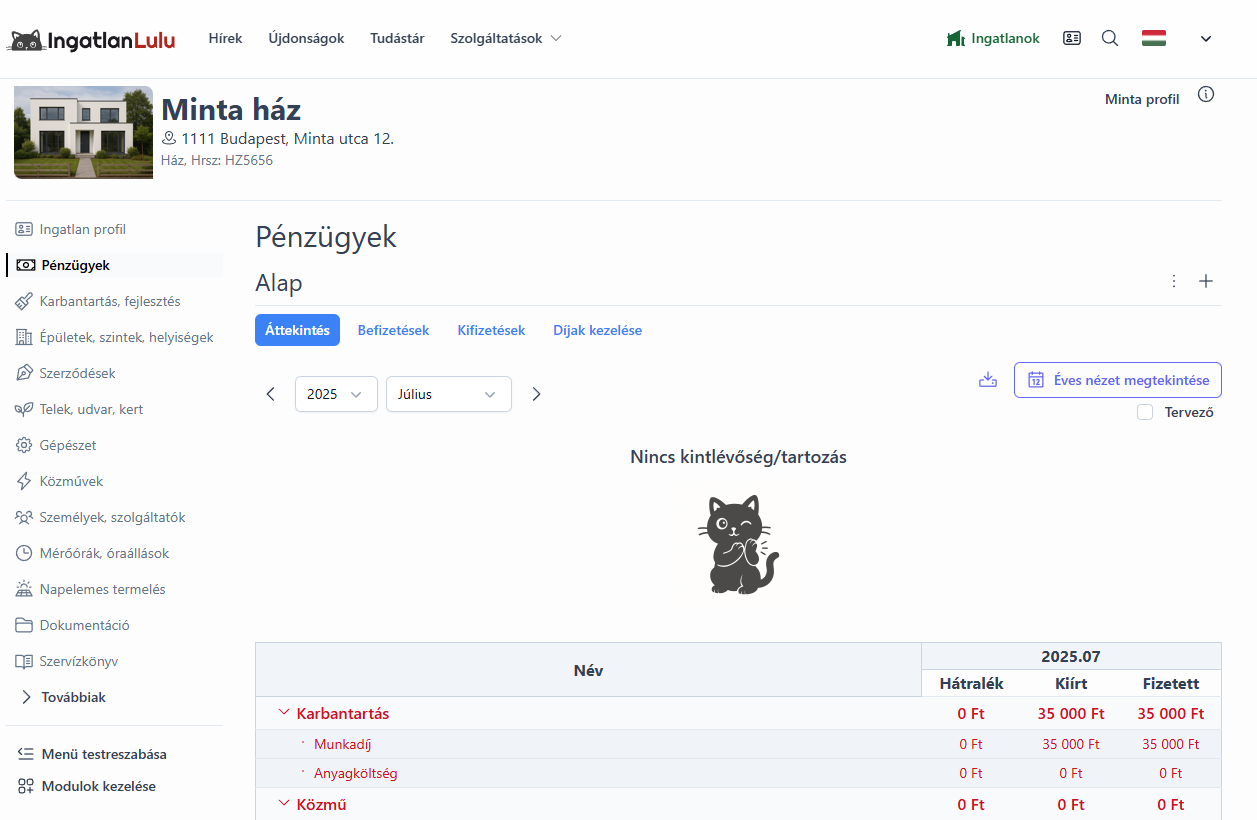Go to next month arrow
The image size is (1257, 820).
coord(536,394)
